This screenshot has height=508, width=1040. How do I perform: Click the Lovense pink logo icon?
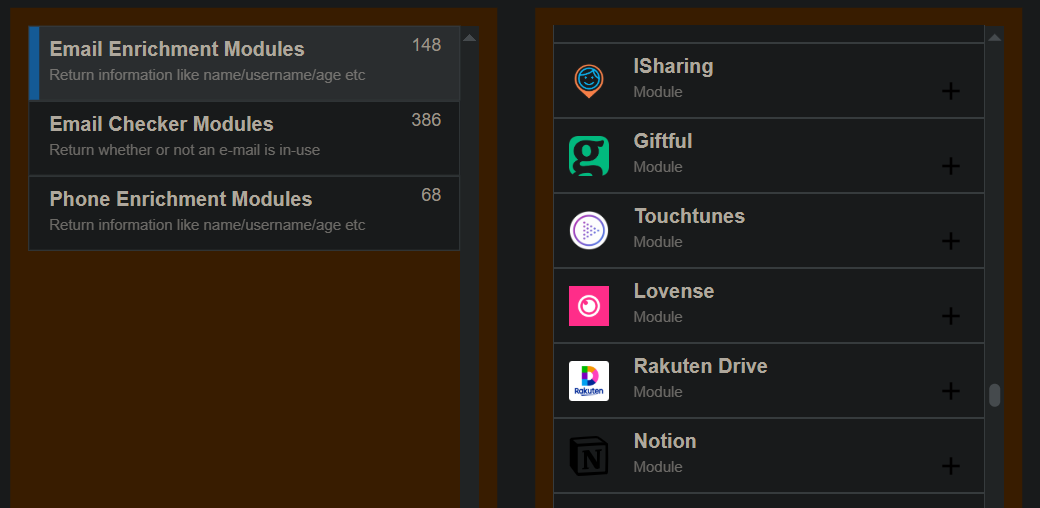589,306
